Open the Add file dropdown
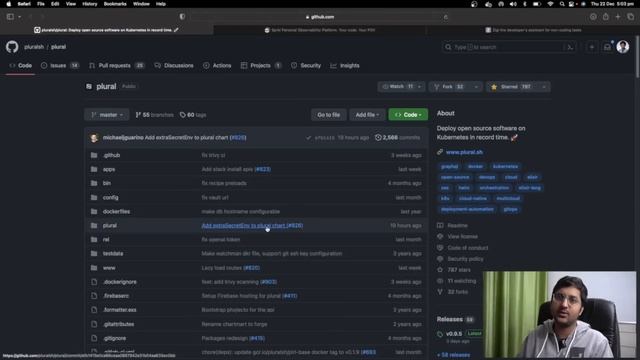640x360 pixels. pos(367,115)
